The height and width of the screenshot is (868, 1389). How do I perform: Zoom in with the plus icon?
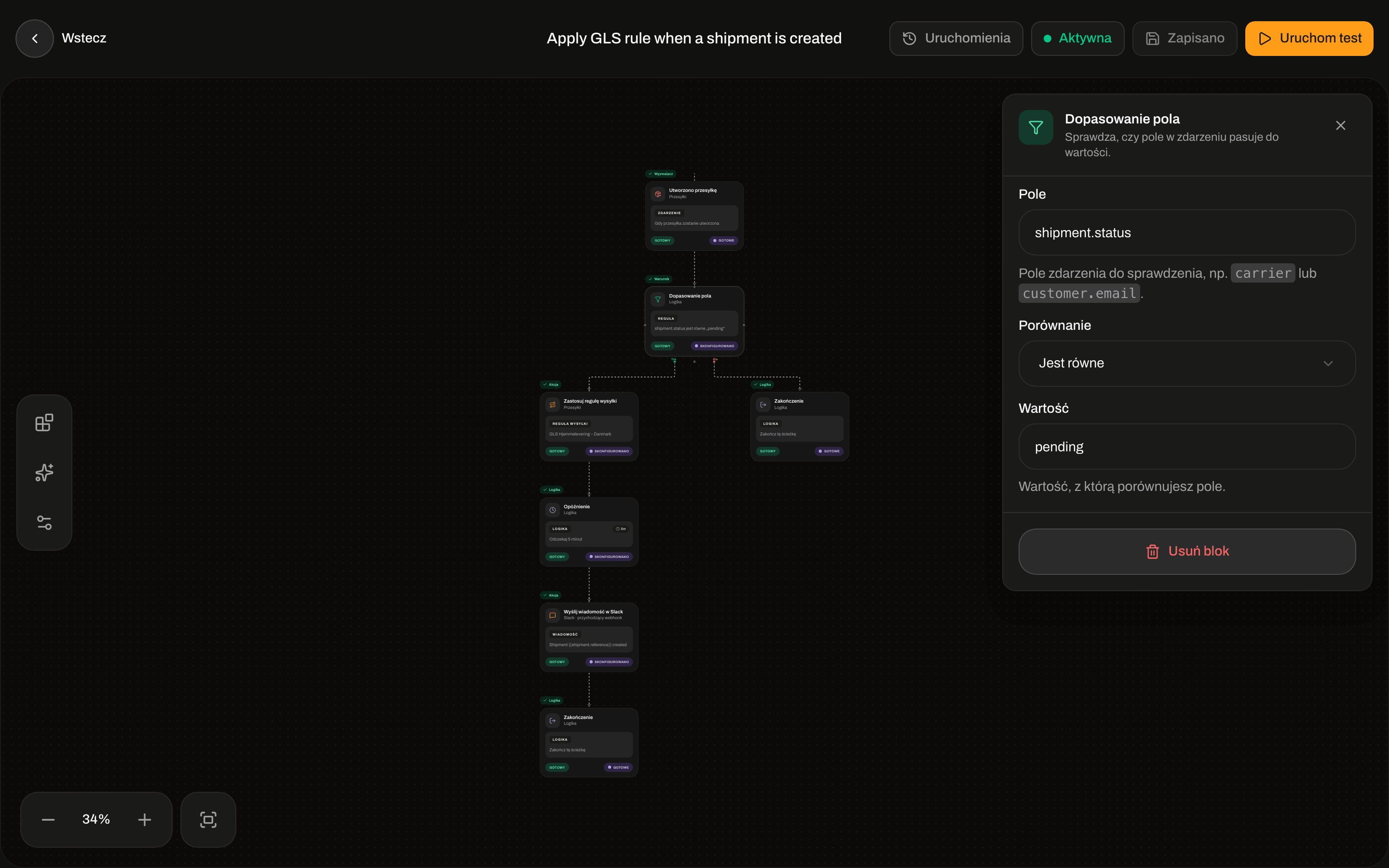click(x=145, y=820)
